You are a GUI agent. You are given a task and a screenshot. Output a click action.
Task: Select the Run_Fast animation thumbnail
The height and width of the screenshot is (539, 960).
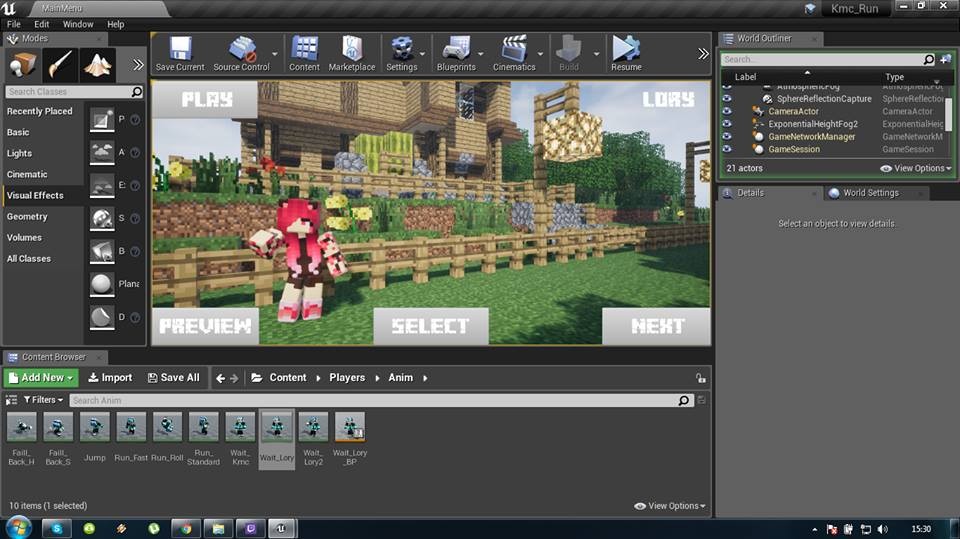tap(131, 428)
